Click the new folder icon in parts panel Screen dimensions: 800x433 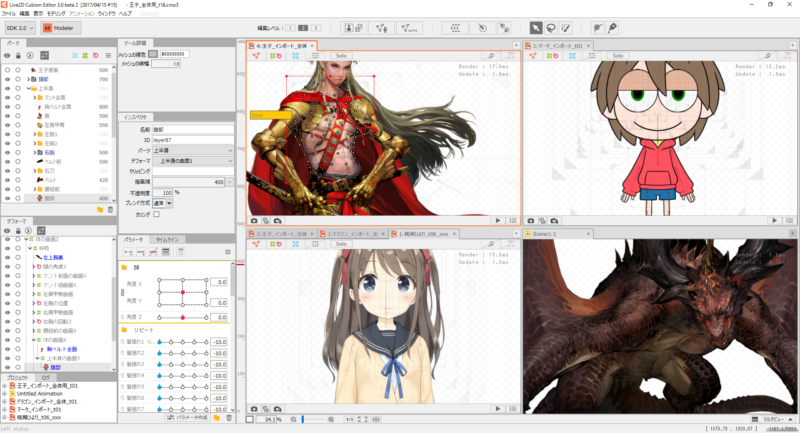(x=99, y=209)
